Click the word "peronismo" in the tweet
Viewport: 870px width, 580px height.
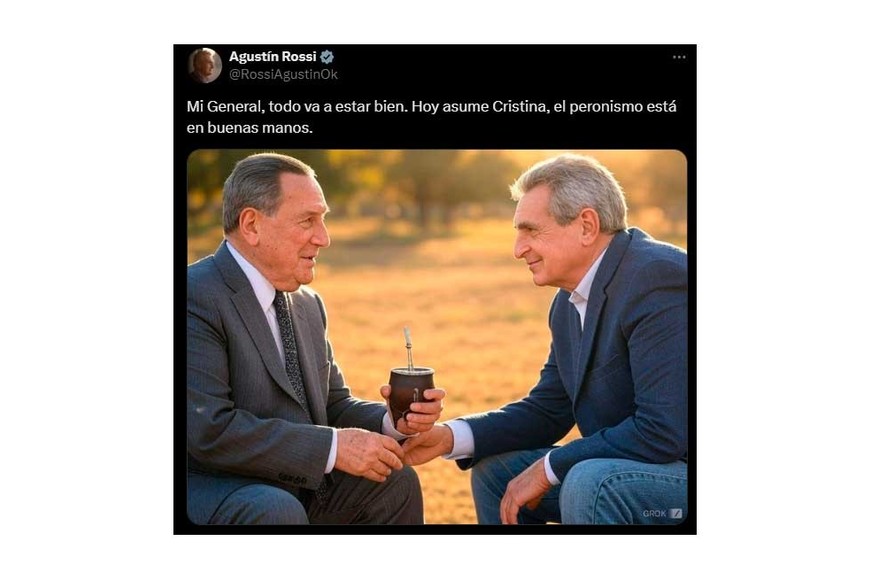(x=605, y=107)
